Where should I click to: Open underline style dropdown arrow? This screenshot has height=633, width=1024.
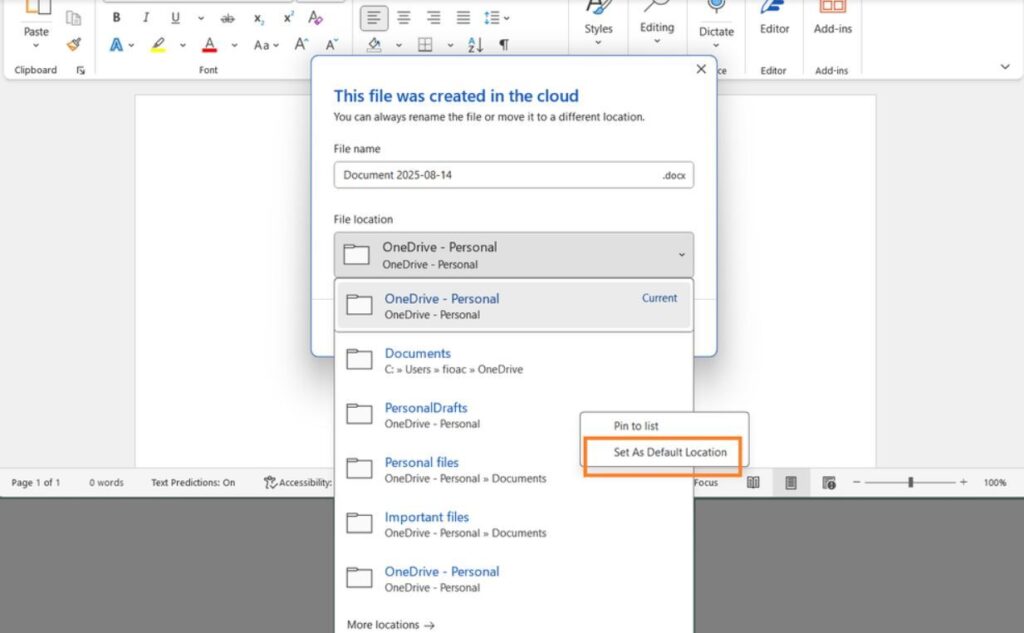pyautogui.click(x=200, y=18)
